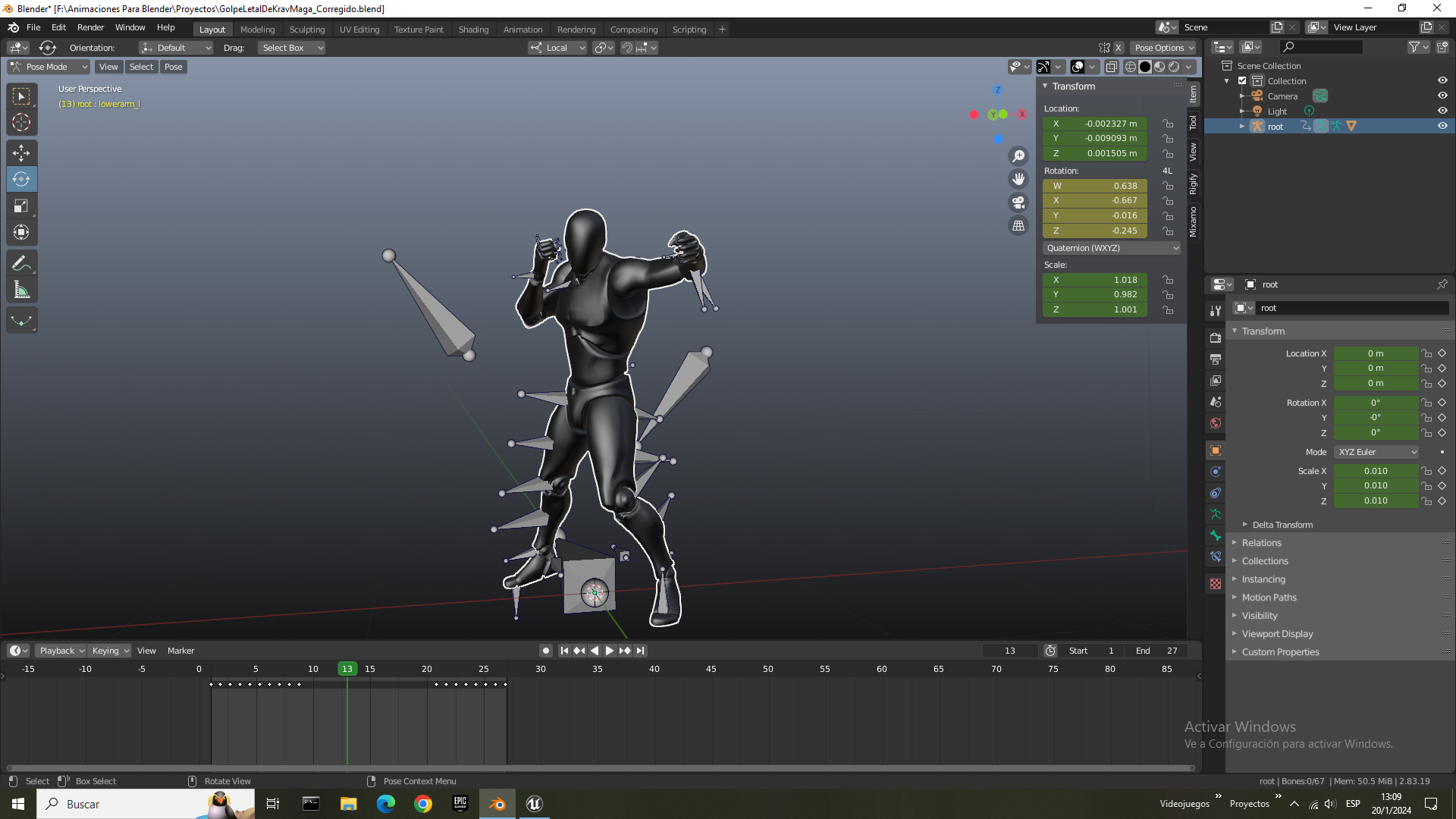Viewport: 1456px width, 819px height.
Task: Select the Annotate pencil tool
Action: [21, 264]
